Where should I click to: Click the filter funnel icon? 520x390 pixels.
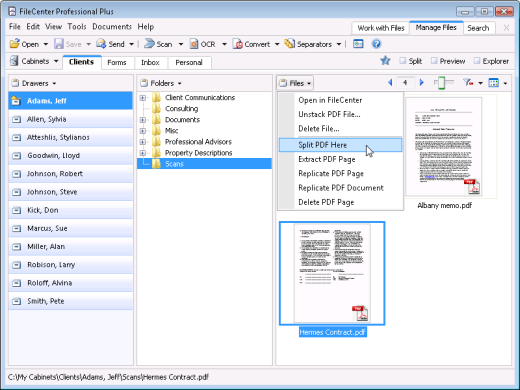[468, 82]
